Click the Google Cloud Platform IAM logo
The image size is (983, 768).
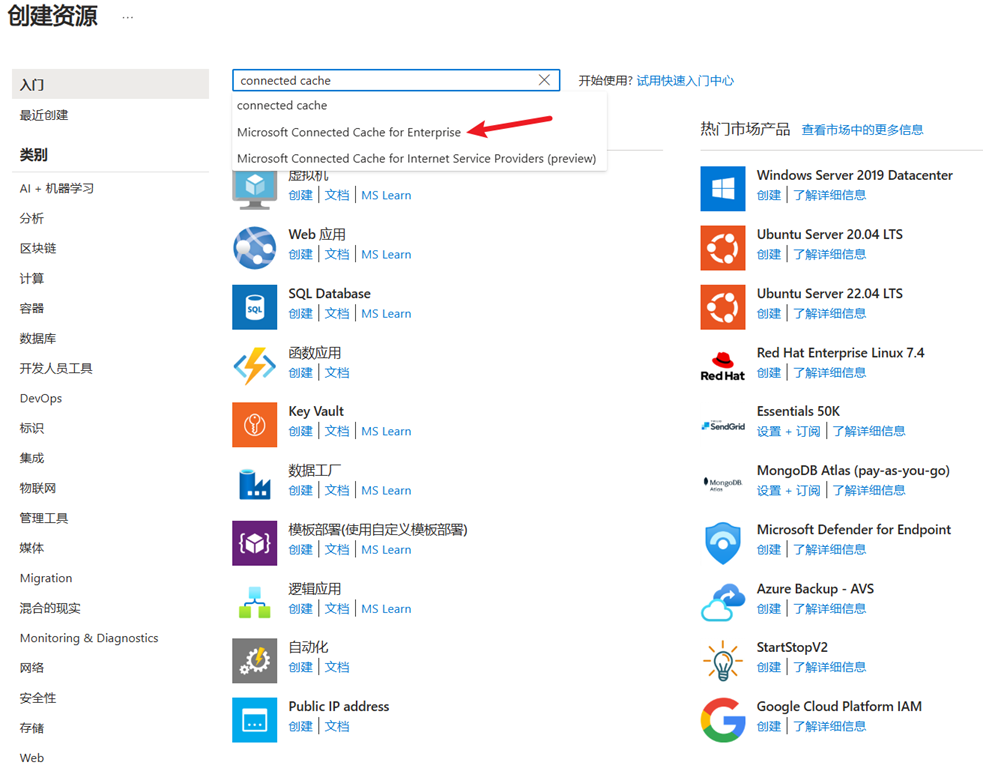(723, 720)
